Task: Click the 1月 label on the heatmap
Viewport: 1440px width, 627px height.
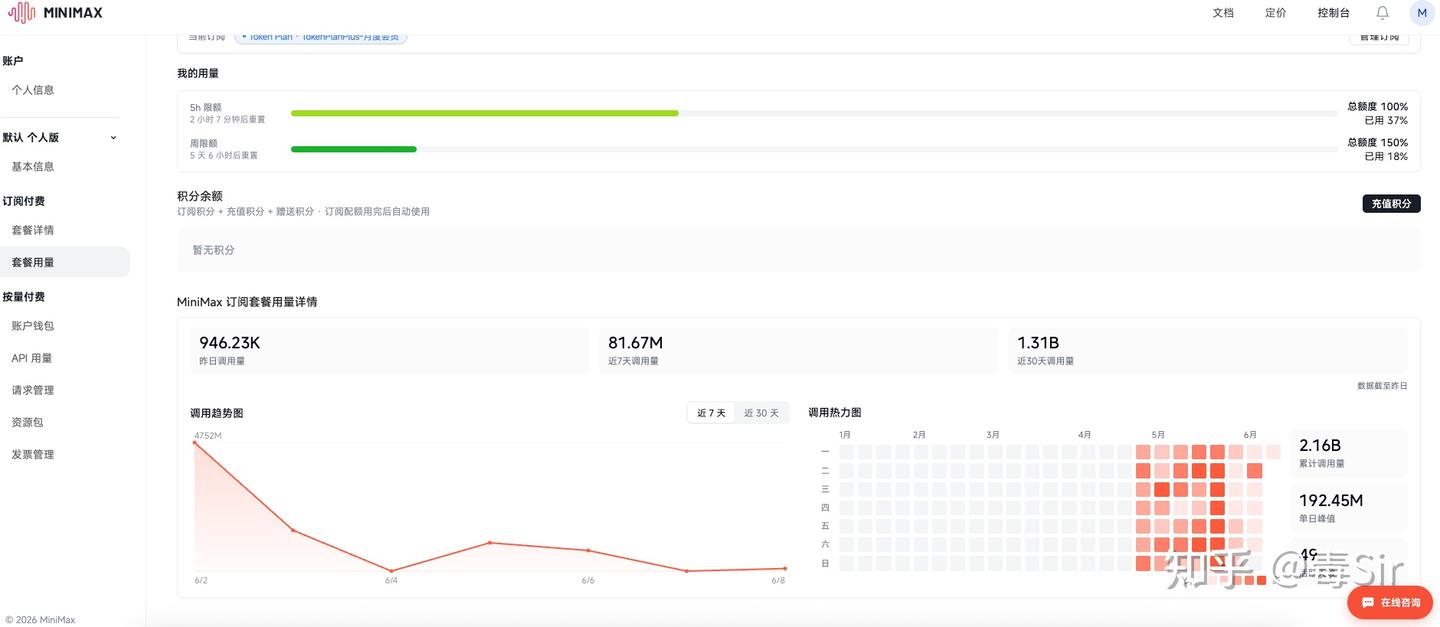Action: pos(845,435)
